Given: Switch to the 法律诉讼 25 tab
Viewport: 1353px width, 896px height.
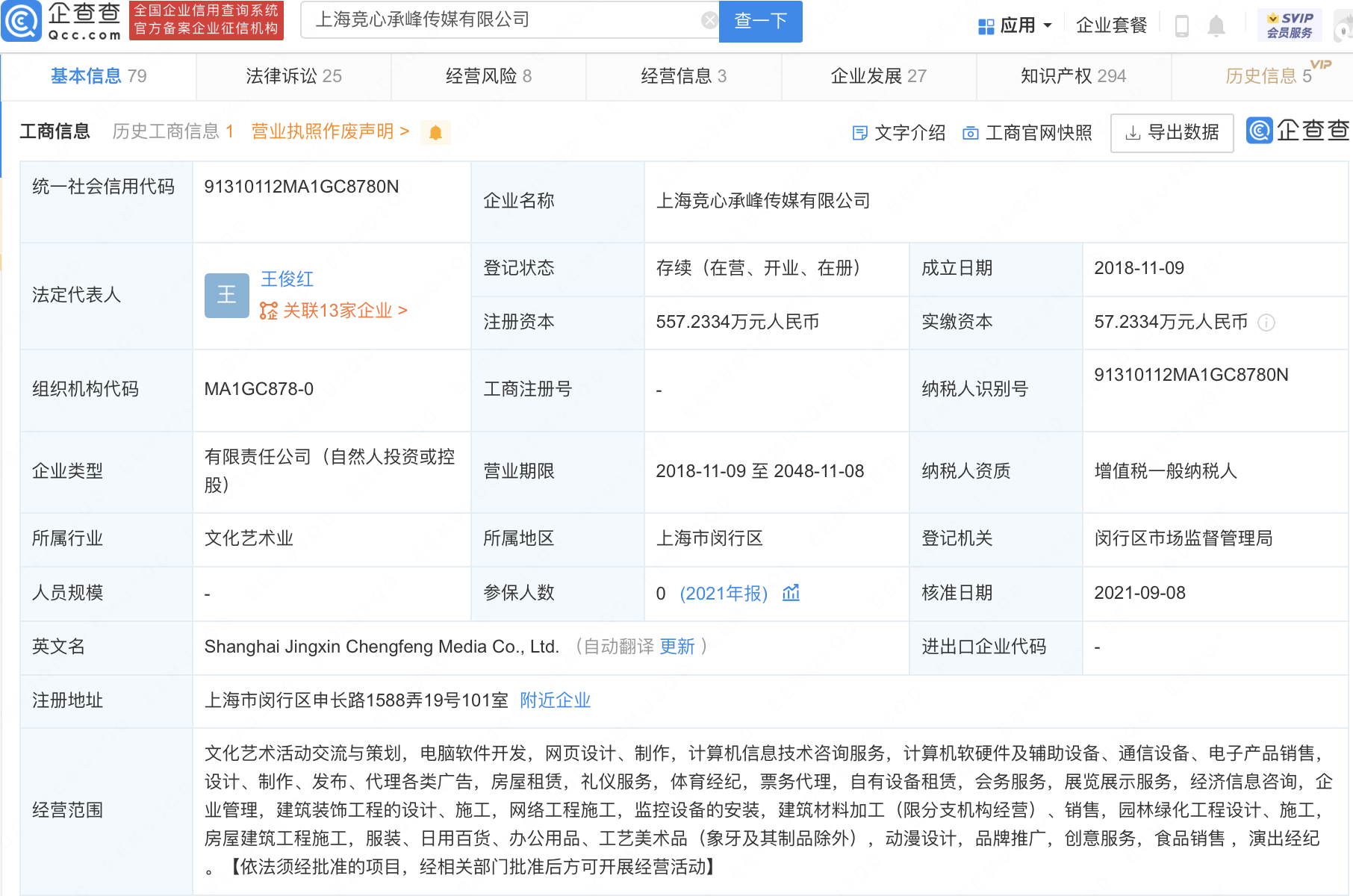Looking at the screenshot, I should (x=293, y=76).
